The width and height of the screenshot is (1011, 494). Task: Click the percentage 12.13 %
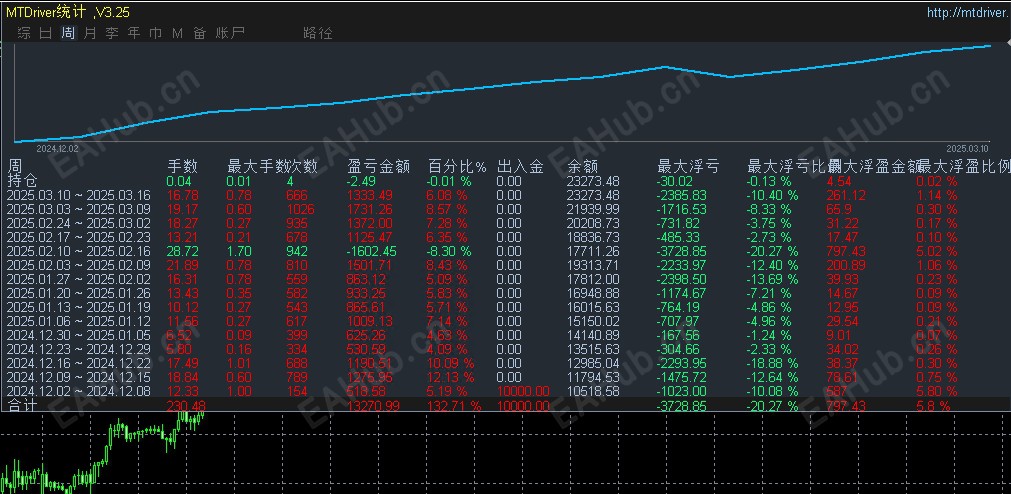pos(451,377)
